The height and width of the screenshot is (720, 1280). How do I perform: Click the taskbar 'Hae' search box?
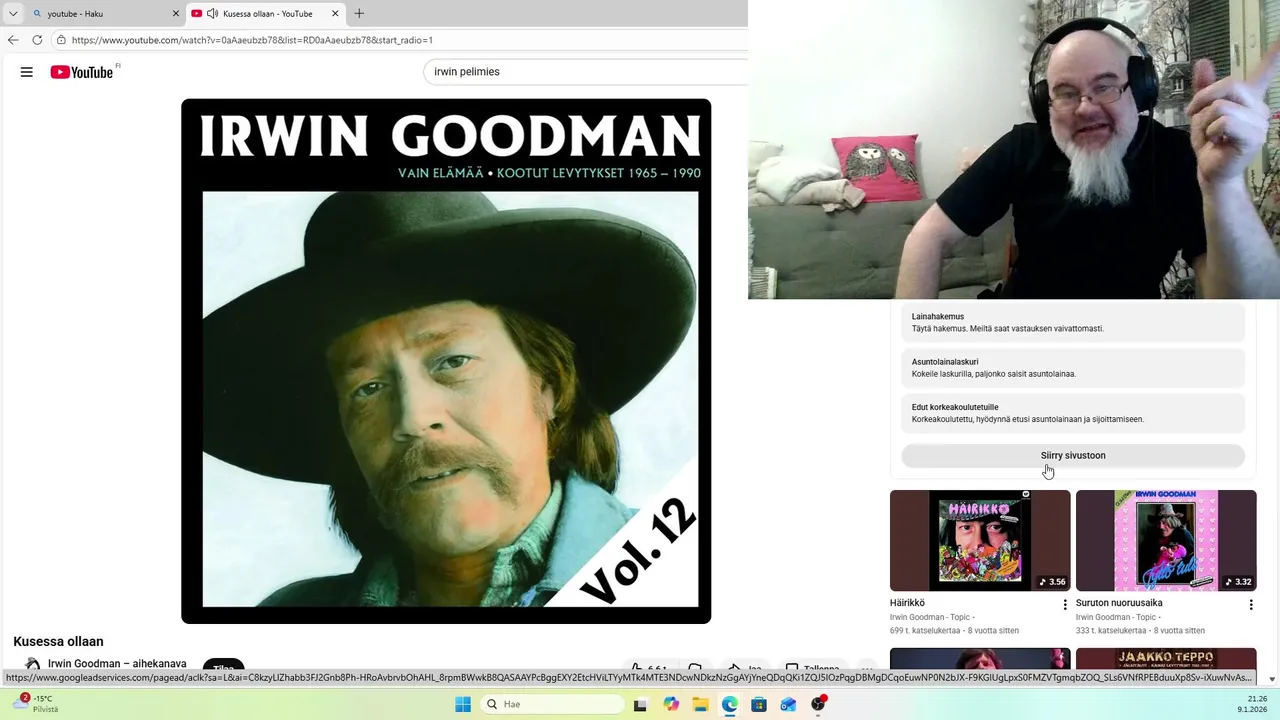[x=553, y=704]
